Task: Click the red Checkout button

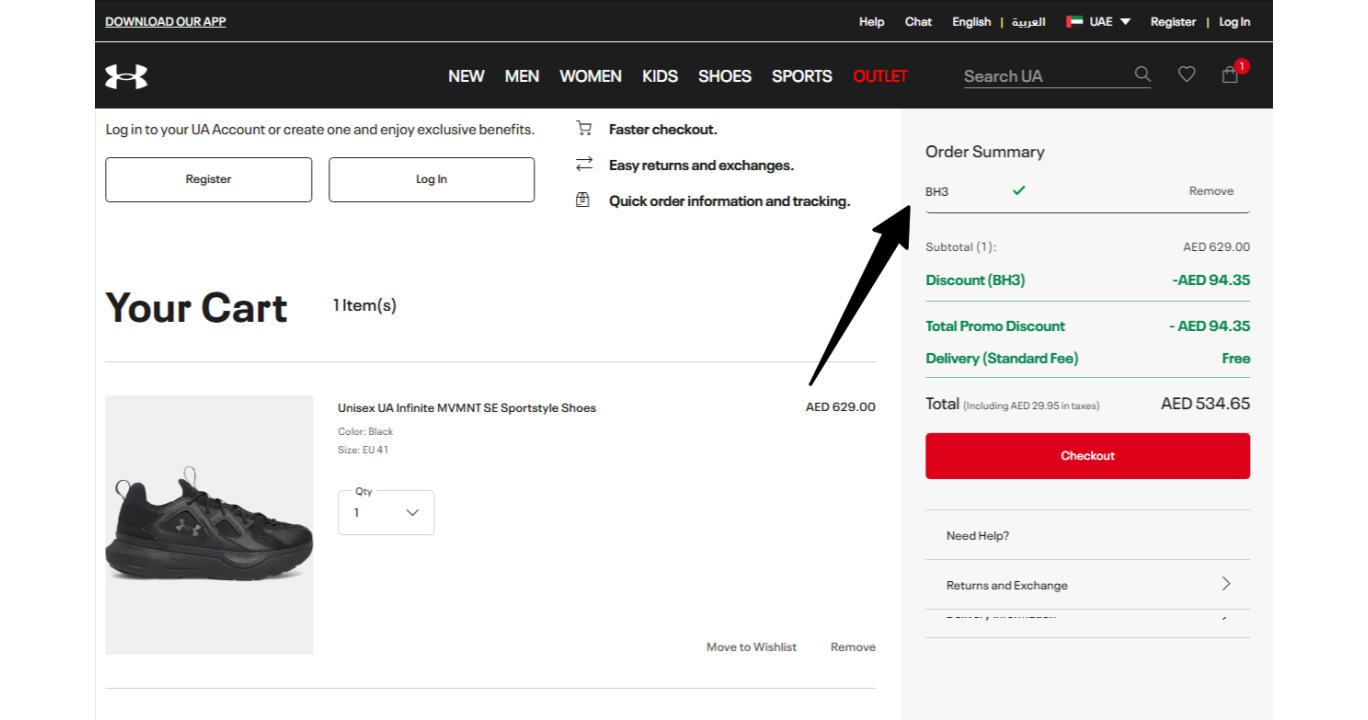Action: pyautogui.click(x=1088, y=456)
